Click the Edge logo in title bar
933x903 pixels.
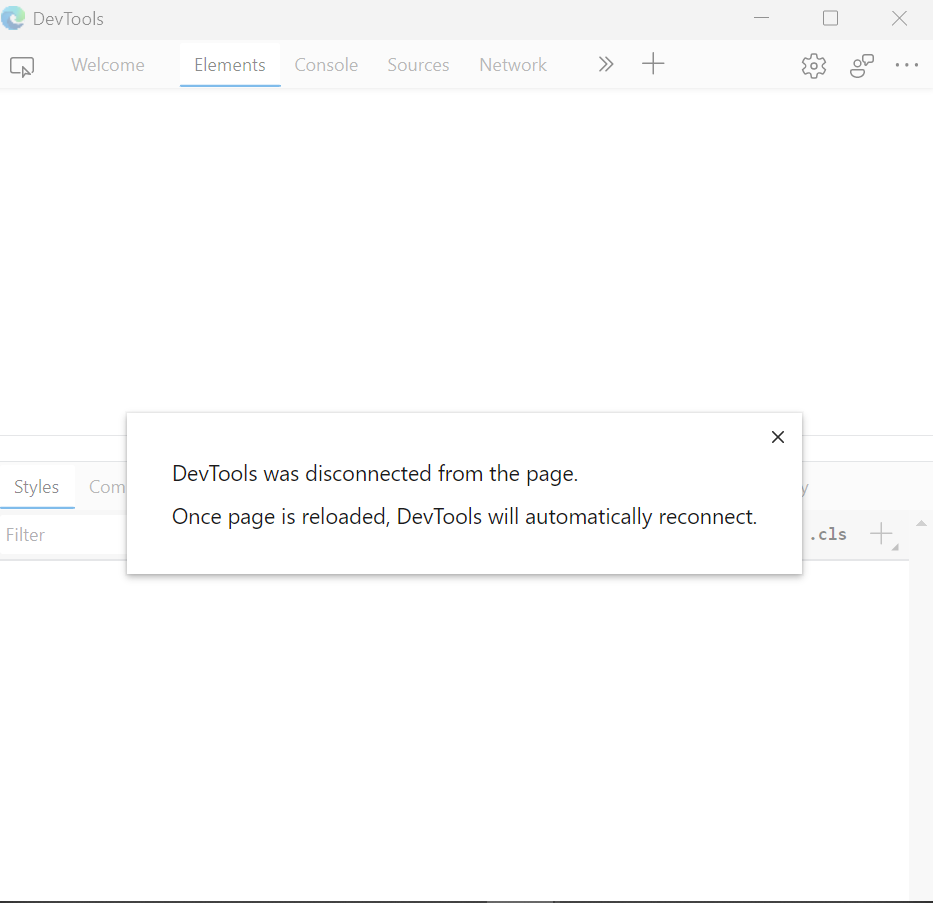tap(14, 18)
